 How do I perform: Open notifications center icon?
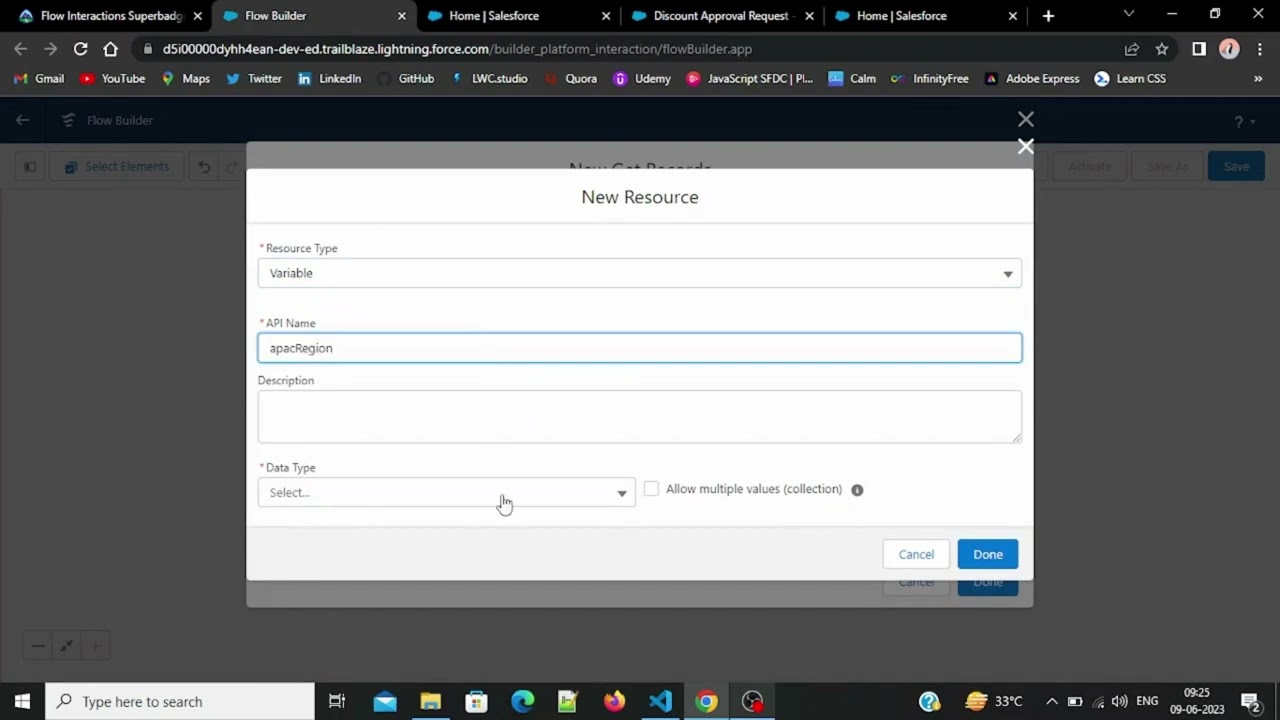1250,701
